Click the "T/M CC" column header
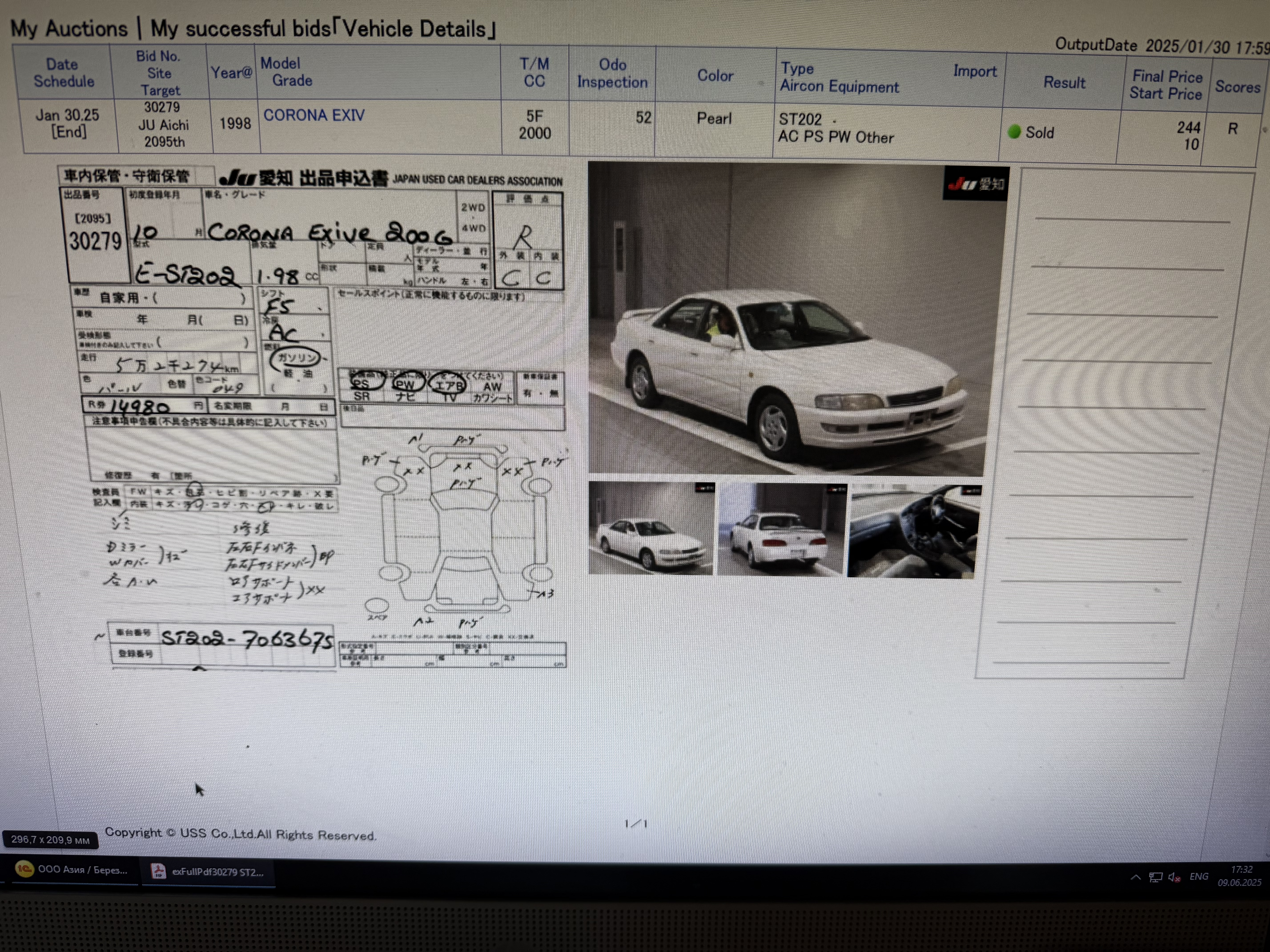1270x952 pixels. tap(534, 72)
